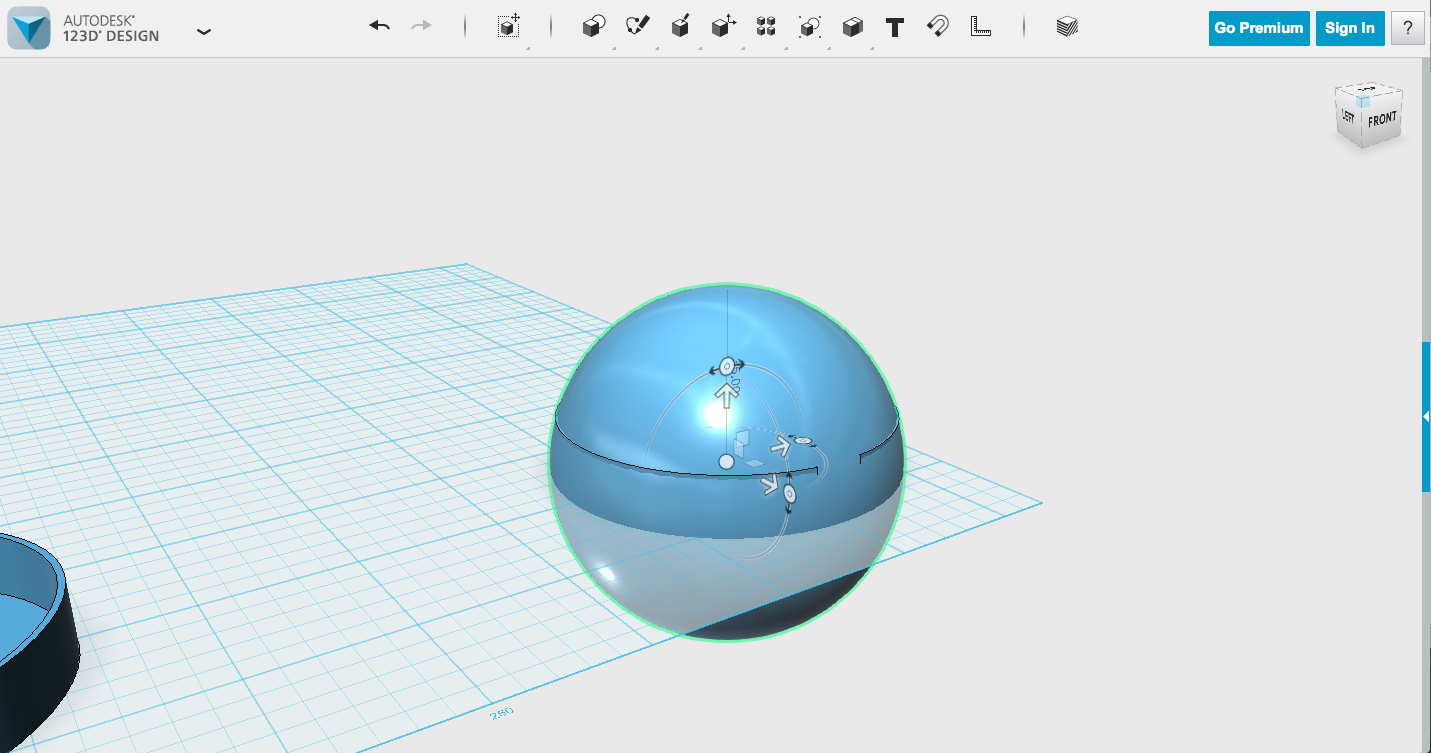Select the Modify tool
Viewport: 1431px width, 753px height.
click(x=723, y=27)
